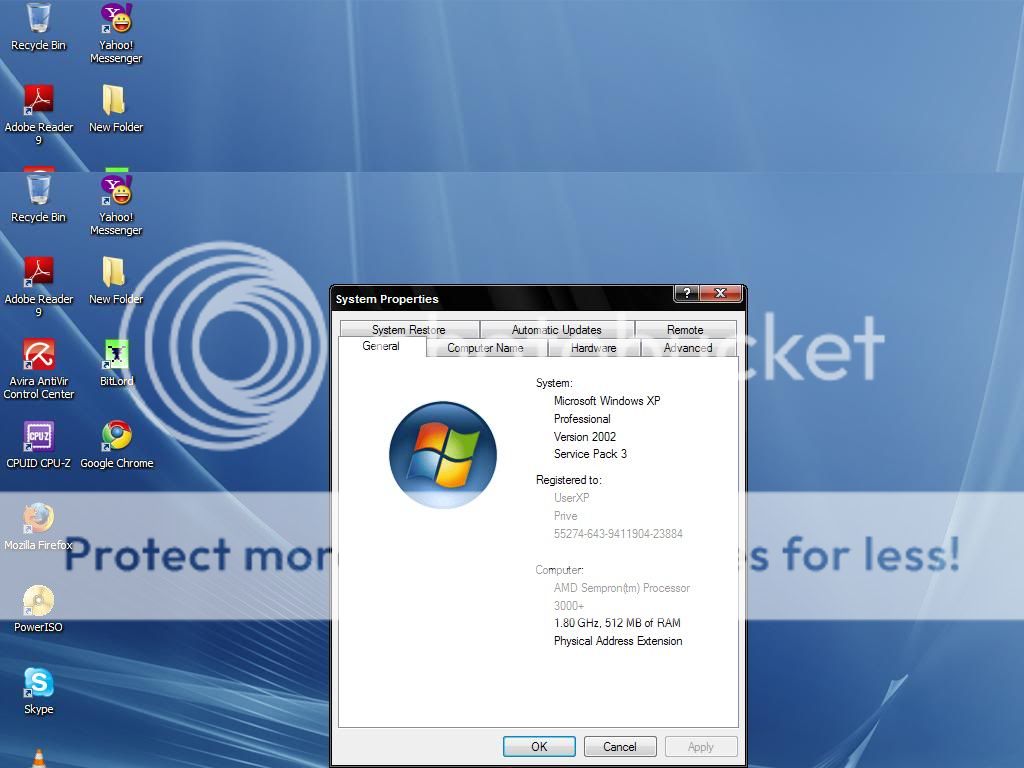
Task: Select the Mozilla Firefox desktop shortcut
Action: (x=39, y=527)
